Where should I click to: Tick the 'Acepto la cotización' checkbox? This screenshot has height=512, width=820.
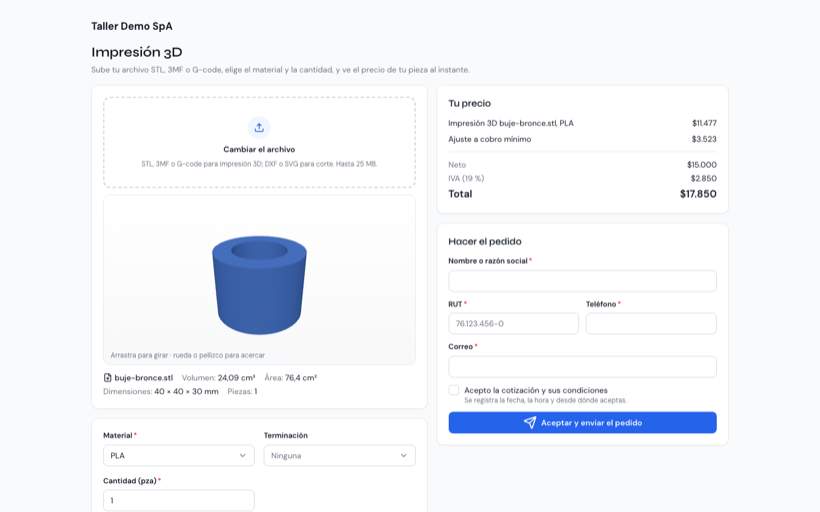[x=454, y=390]
